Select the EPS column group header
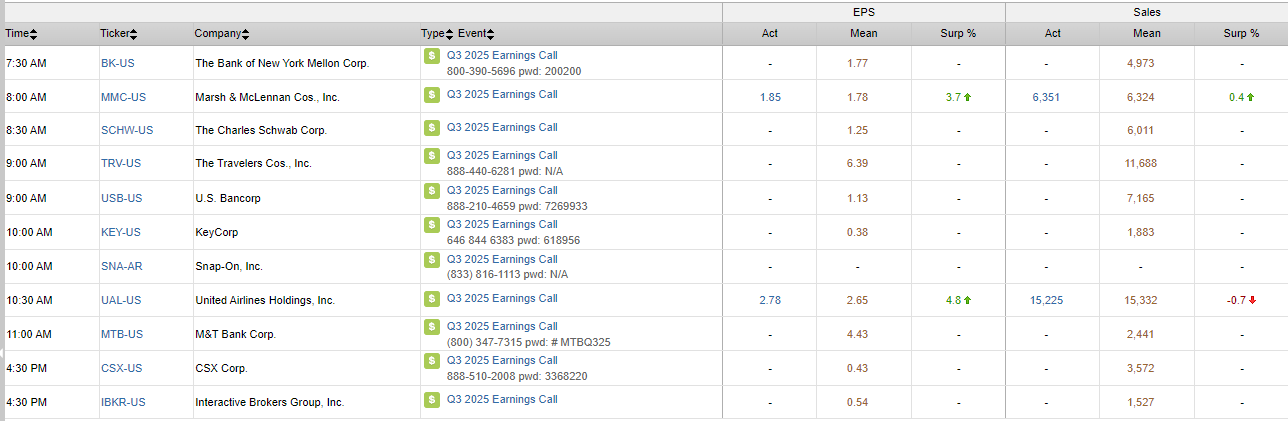Viewport: 1288px width, 421px height. pos(863,12)
